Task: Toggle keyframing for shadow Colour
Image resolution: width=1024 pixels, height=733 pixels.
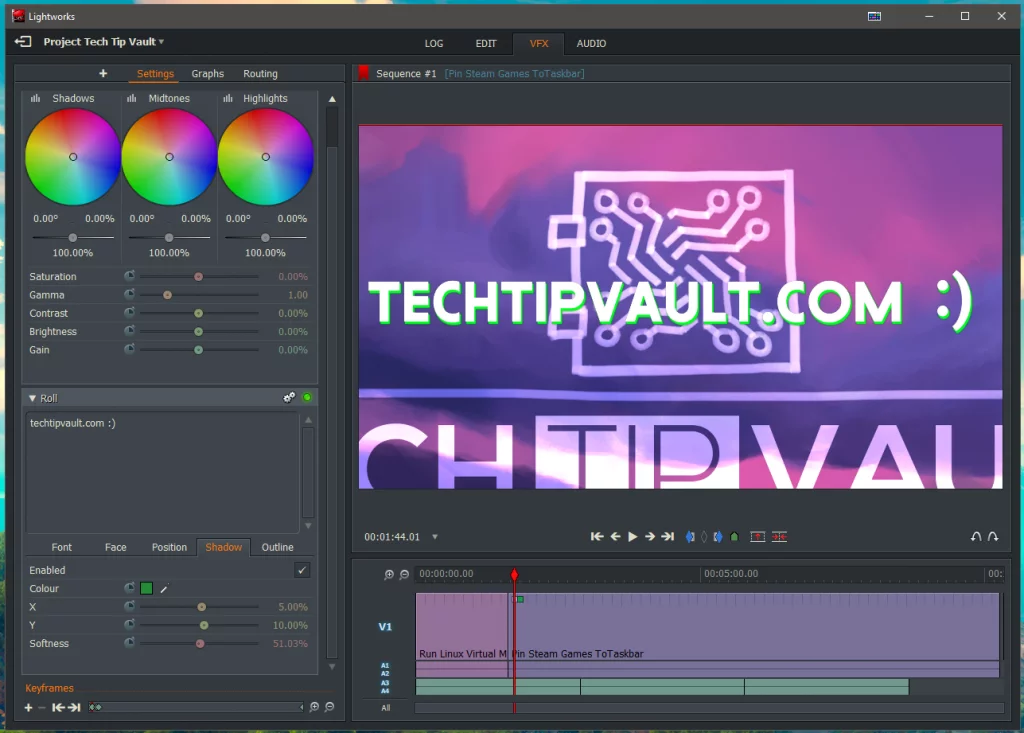Action: click(129, 589)
